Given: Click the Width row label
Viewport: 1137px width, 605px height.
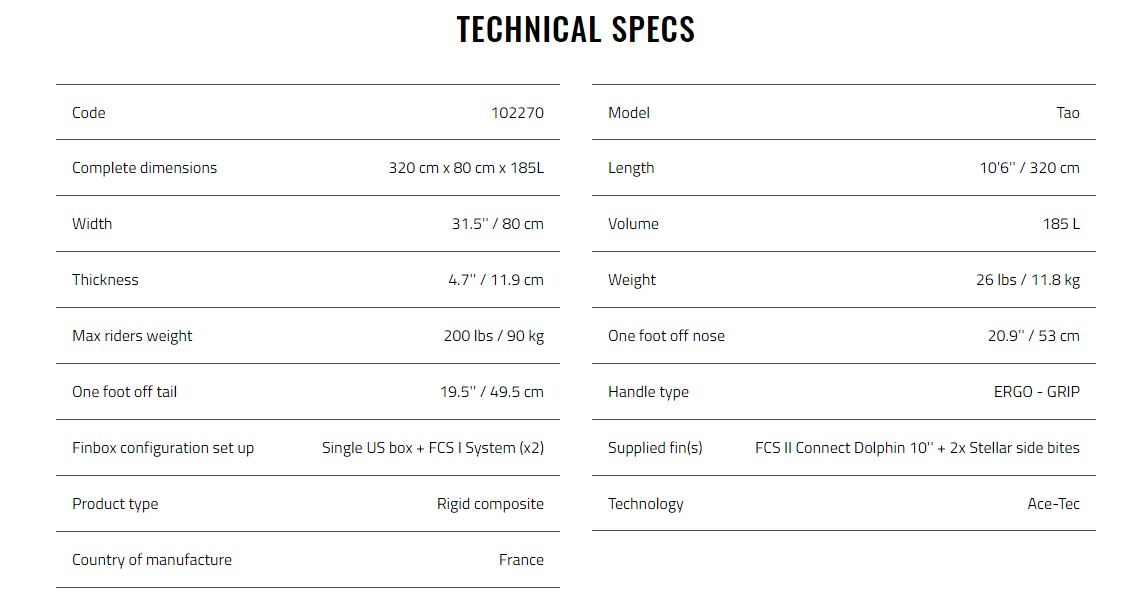Looking at the screenshot, I should 92,223.
